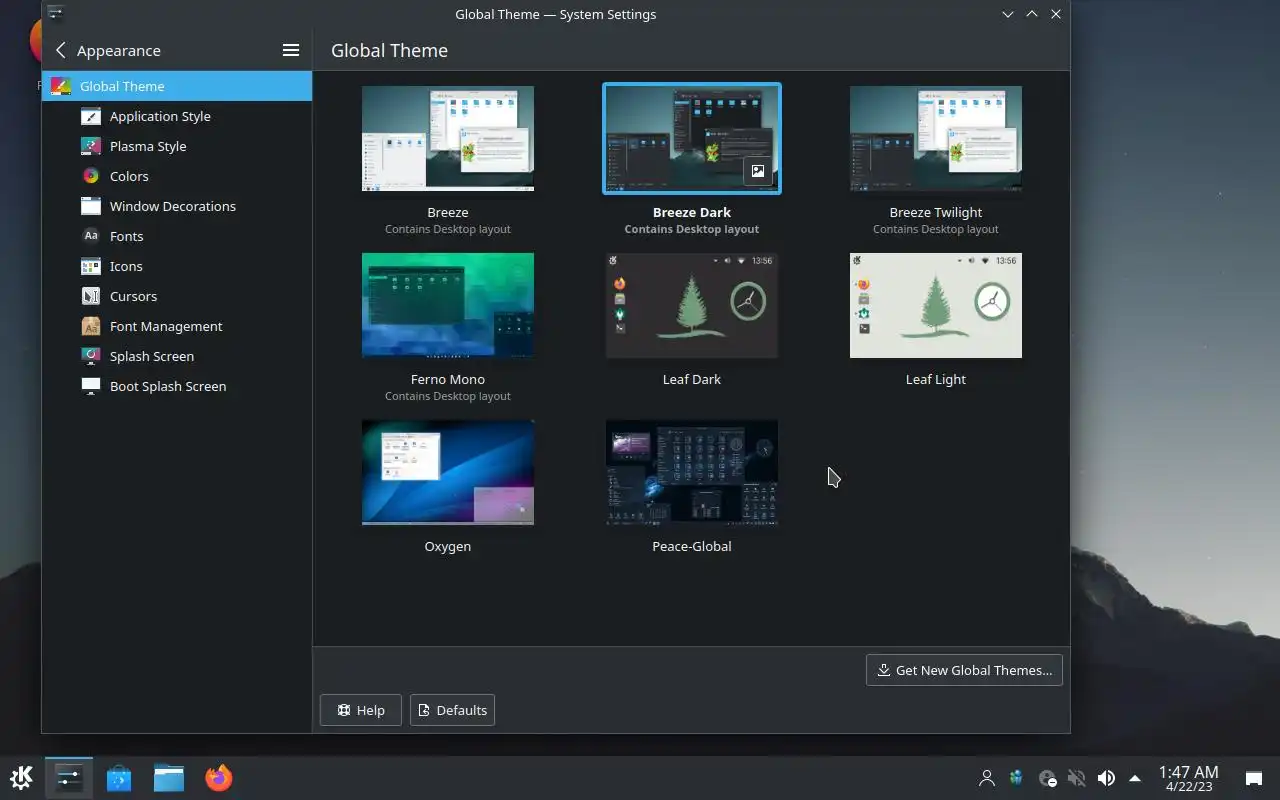The height and width of the screenshot is (800, 1280).
Task: Choose the Ferno Mono theme
Action: coord(448,305)
